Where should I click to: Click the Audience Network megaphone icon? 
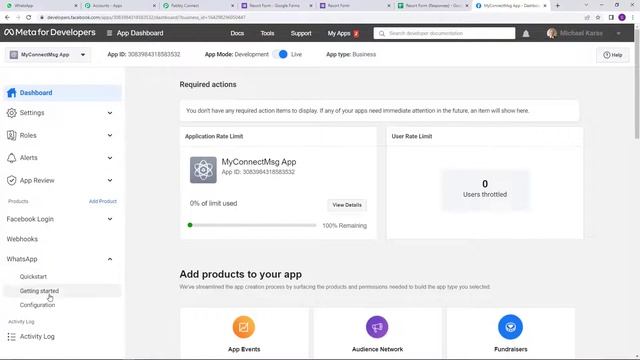377,327
